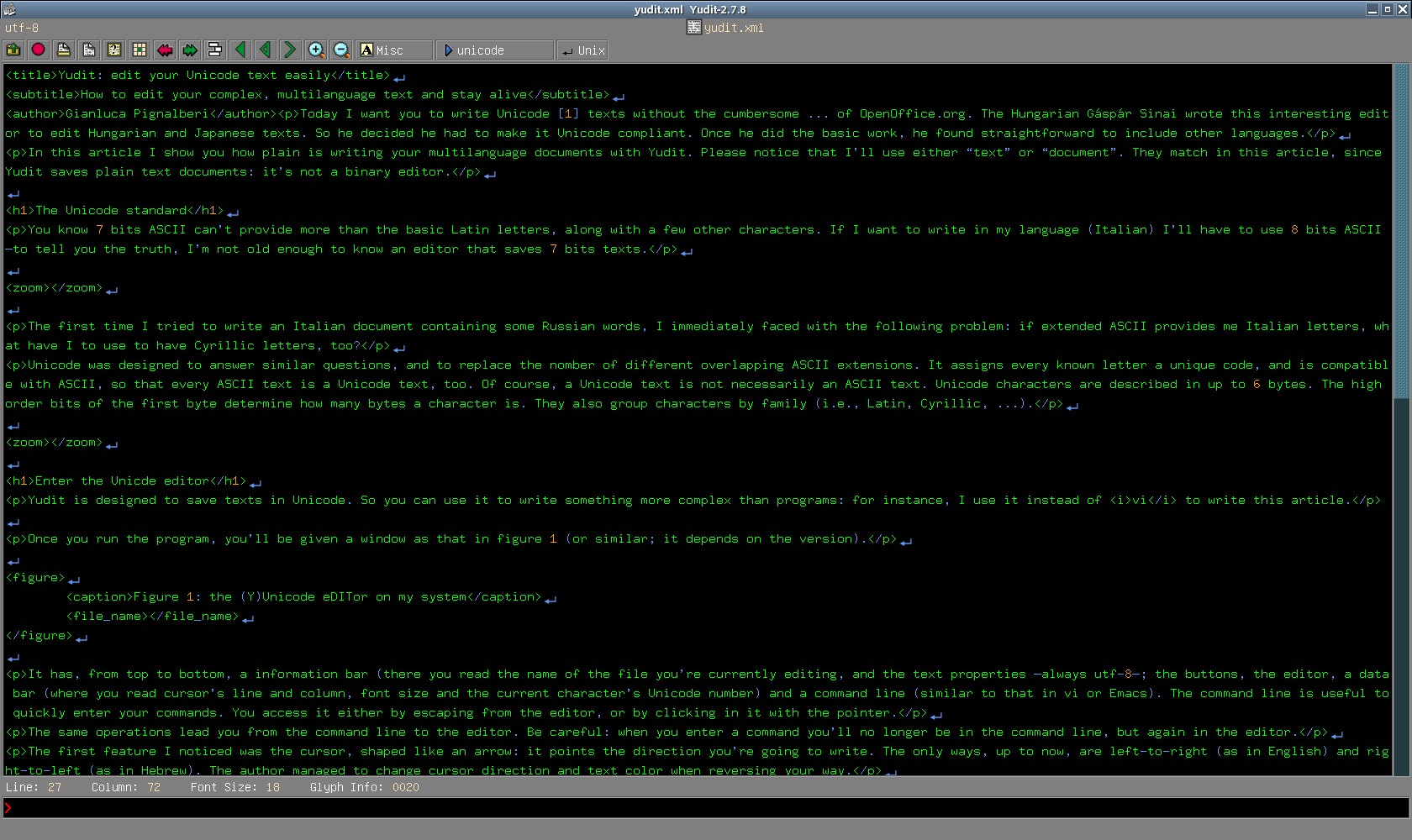This screenshot has height=840, width=1412.
Task: Click the author name Gianluca Pignalberi
Action: pyautogui.click(x=137, y=113)
